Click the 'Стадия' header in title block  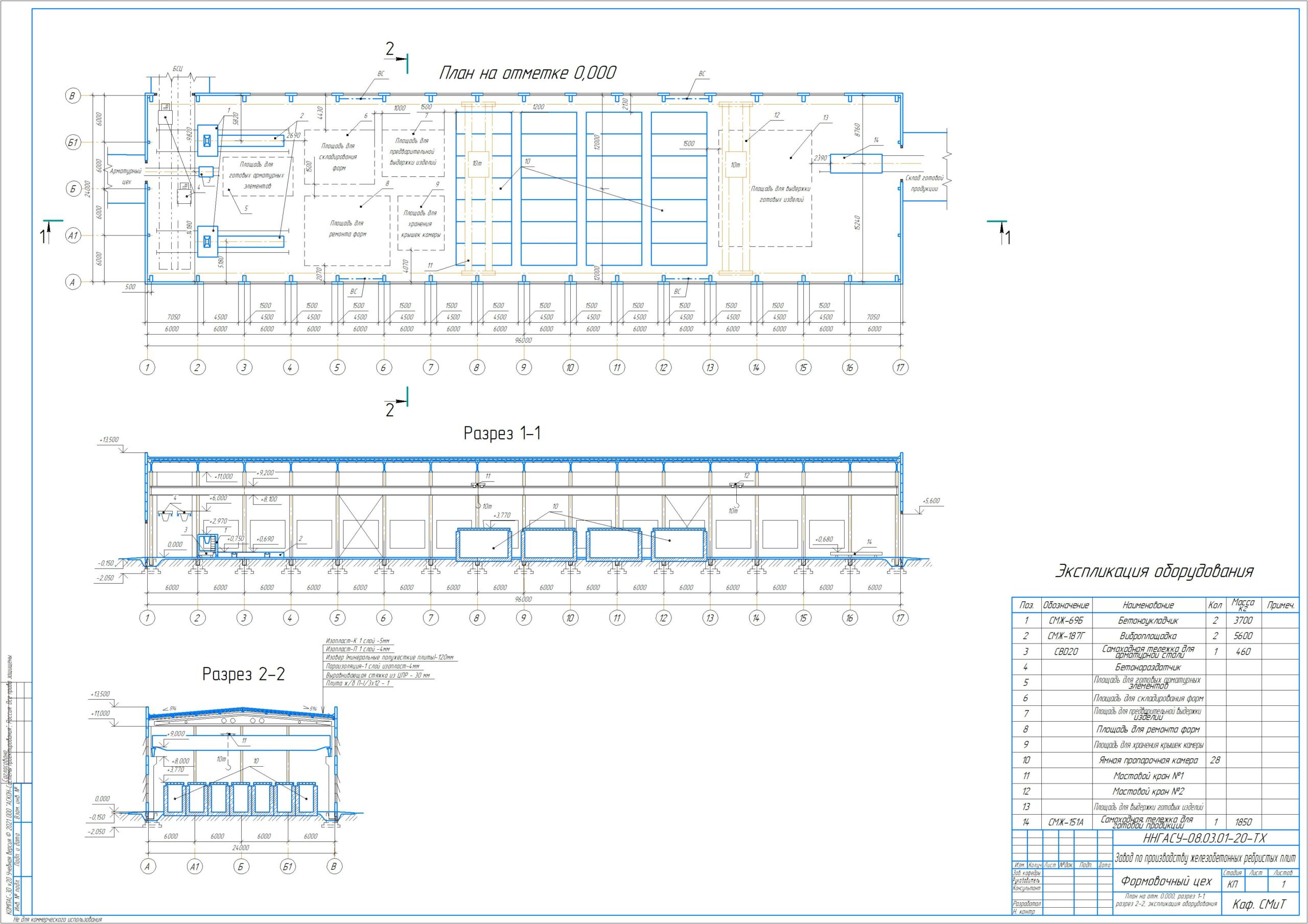click(1232, 873)
